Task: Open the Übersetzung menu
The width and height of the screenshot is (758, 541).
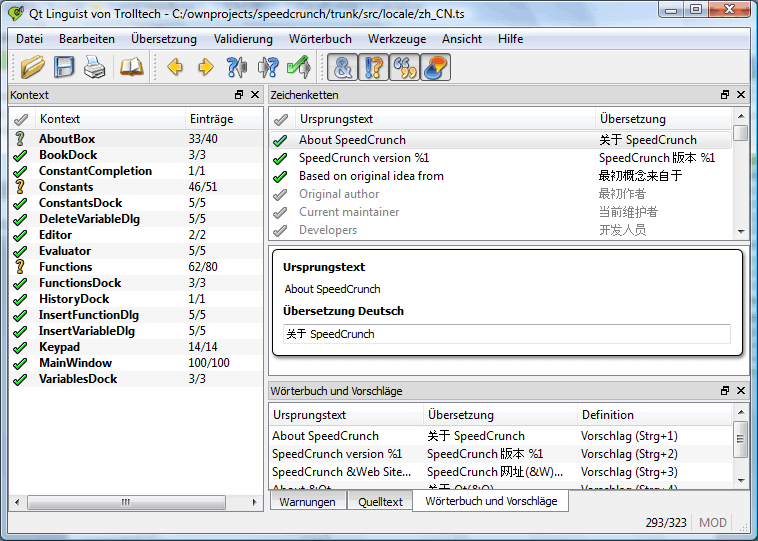Action: (x=164, y=39)
